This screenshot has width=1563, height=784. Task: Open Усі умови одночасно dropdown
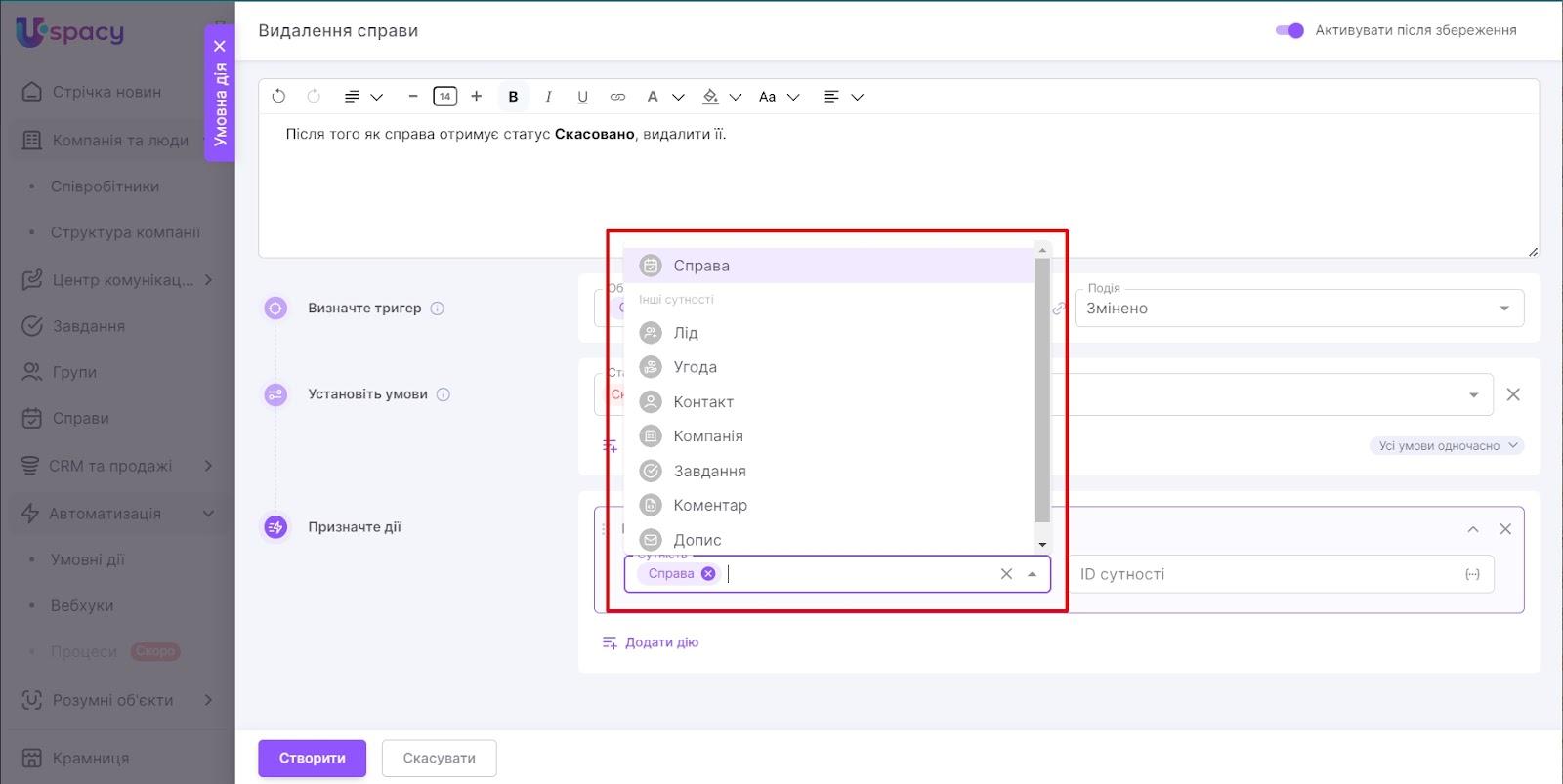coord(1446,446)
